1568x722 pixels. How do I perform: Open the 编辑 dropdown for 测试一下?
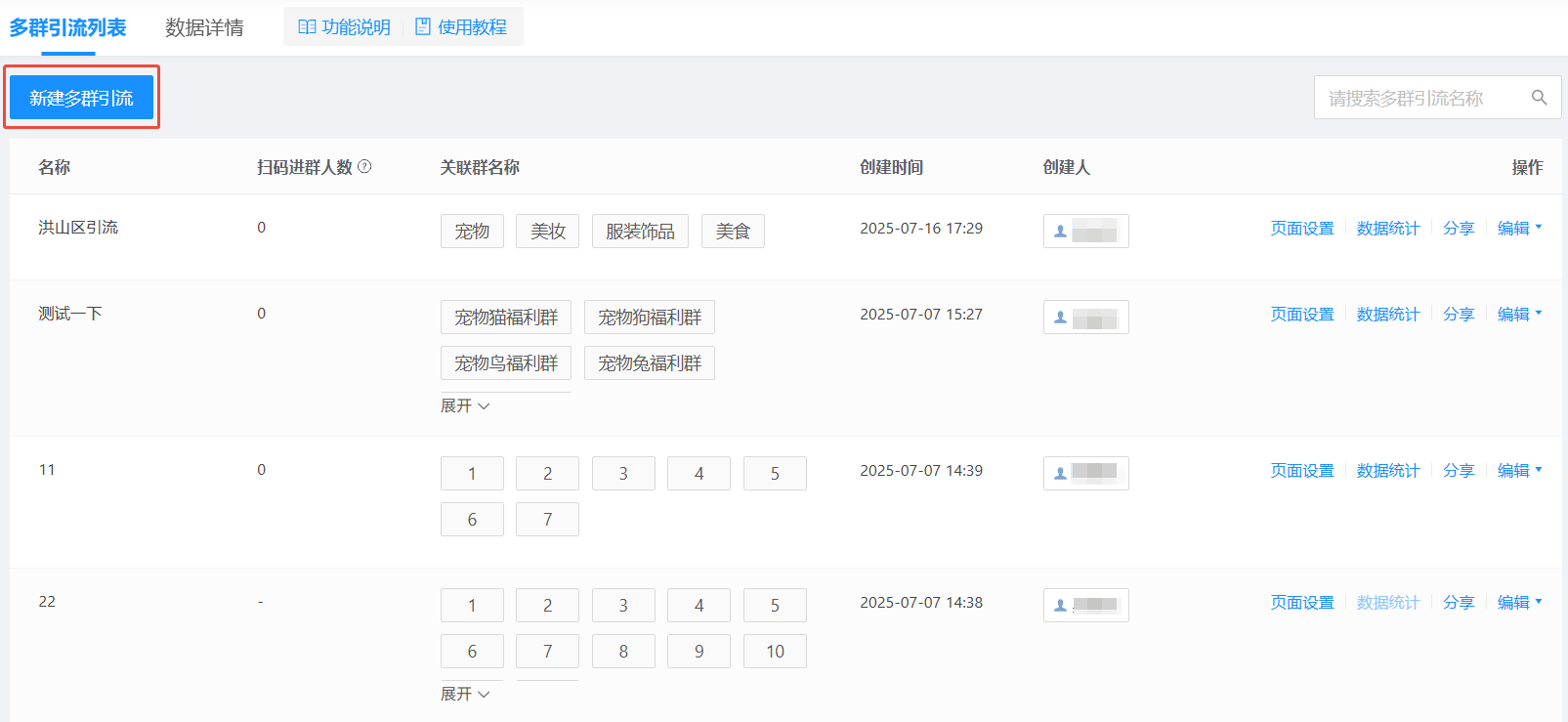pos(1519,314)
